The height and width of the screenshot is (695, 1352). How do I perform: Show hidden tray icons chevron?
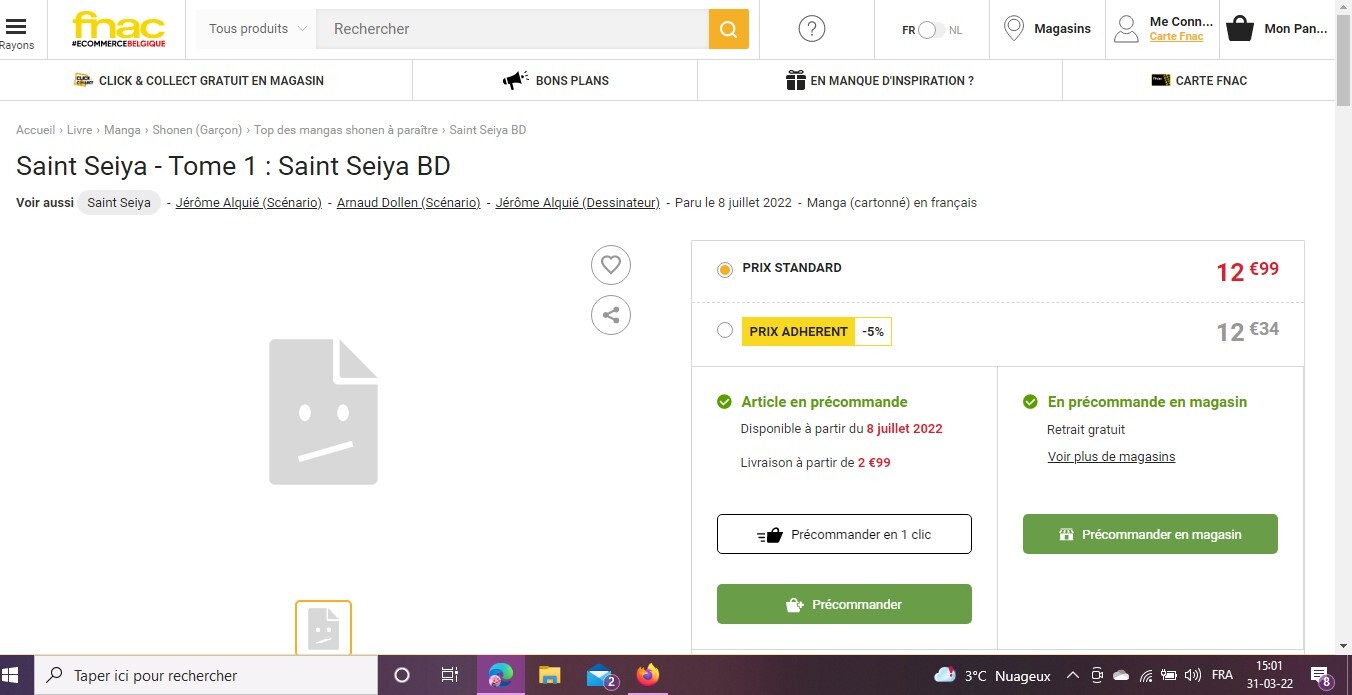coord(1072,676)
